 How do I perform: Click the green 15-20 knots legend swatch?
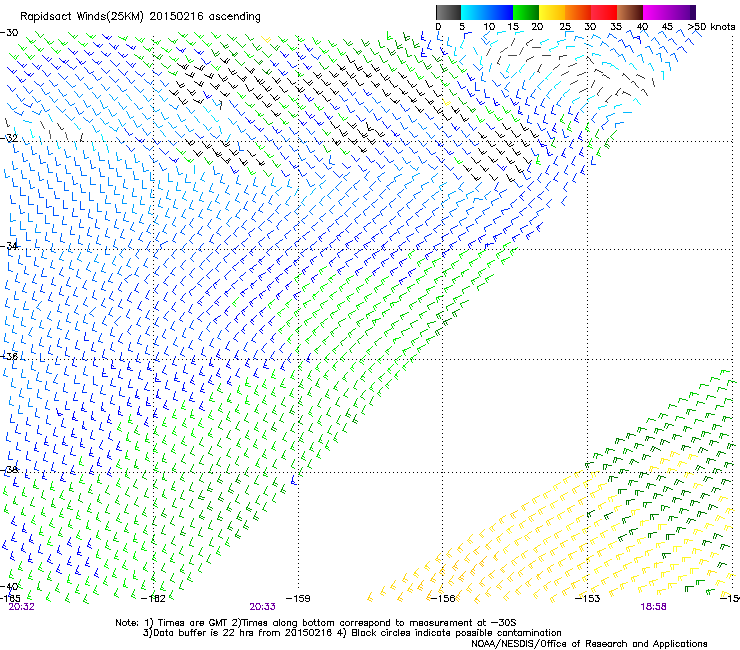pos(526,12)
